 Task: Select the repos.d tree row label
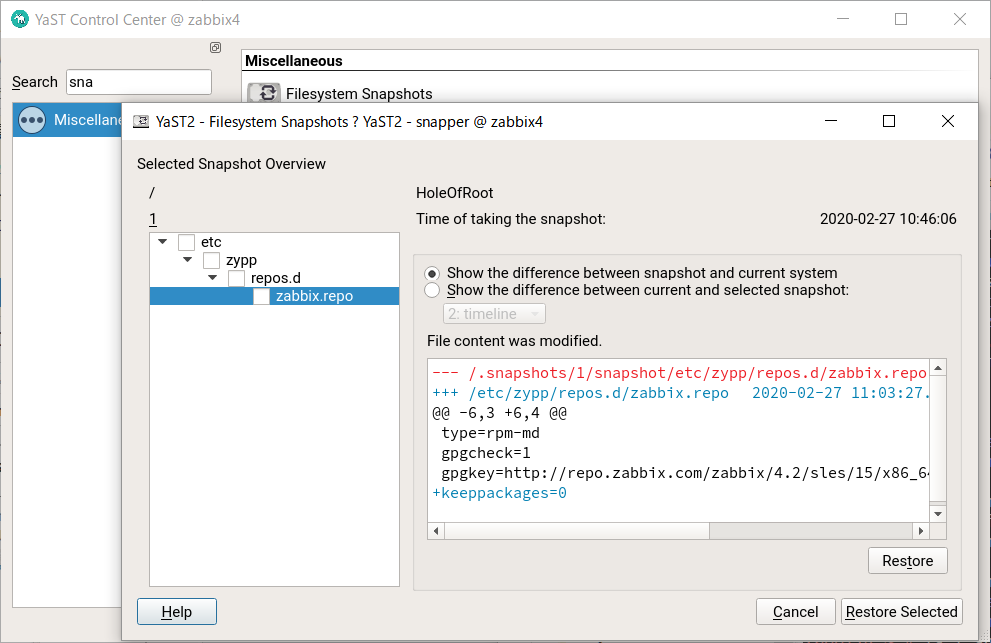click(276, 278)
